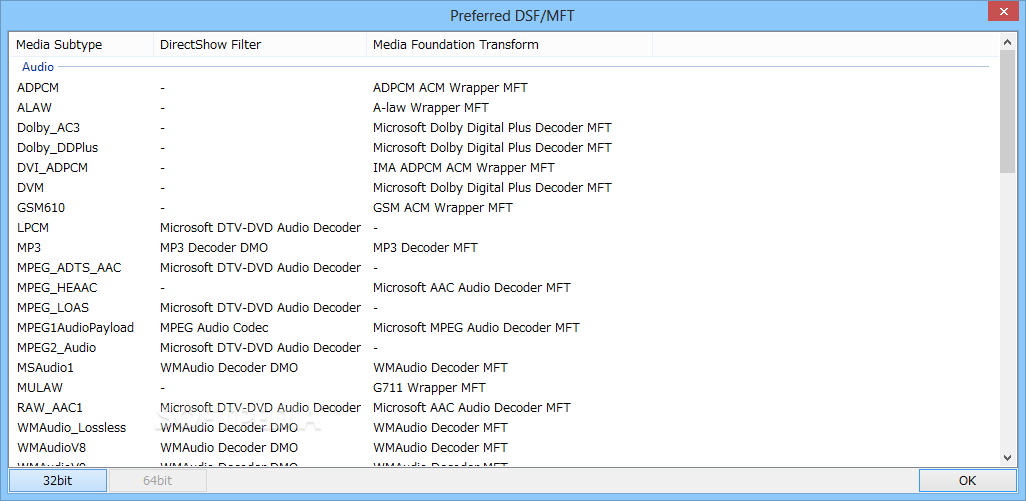Click the 32bit button
1026x501 pixels.
pos(58,481)
